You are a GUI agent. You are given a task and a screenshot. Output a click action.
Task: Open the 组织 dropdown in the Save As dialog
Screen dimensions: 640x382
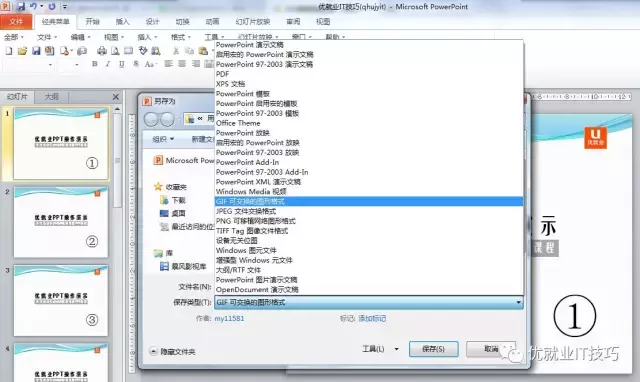[x=163, y=139]
